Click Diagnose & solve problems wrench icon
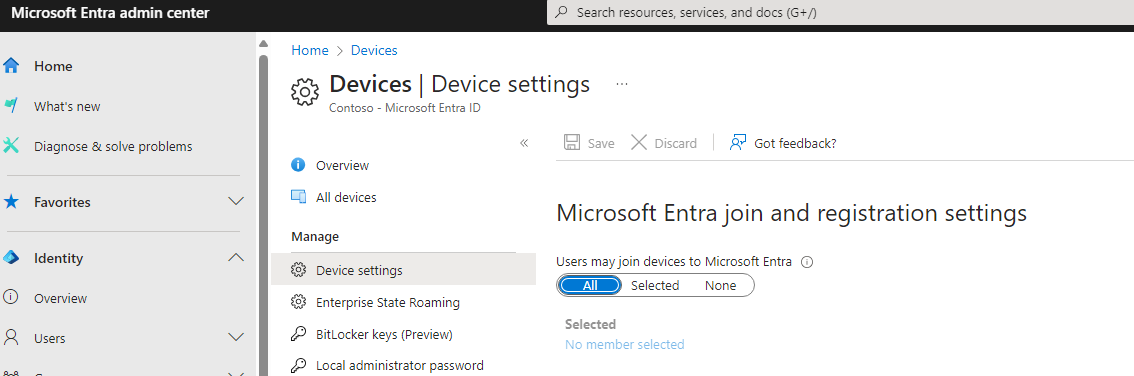The width and height of the screenshot is (1134, 376). 11,146
